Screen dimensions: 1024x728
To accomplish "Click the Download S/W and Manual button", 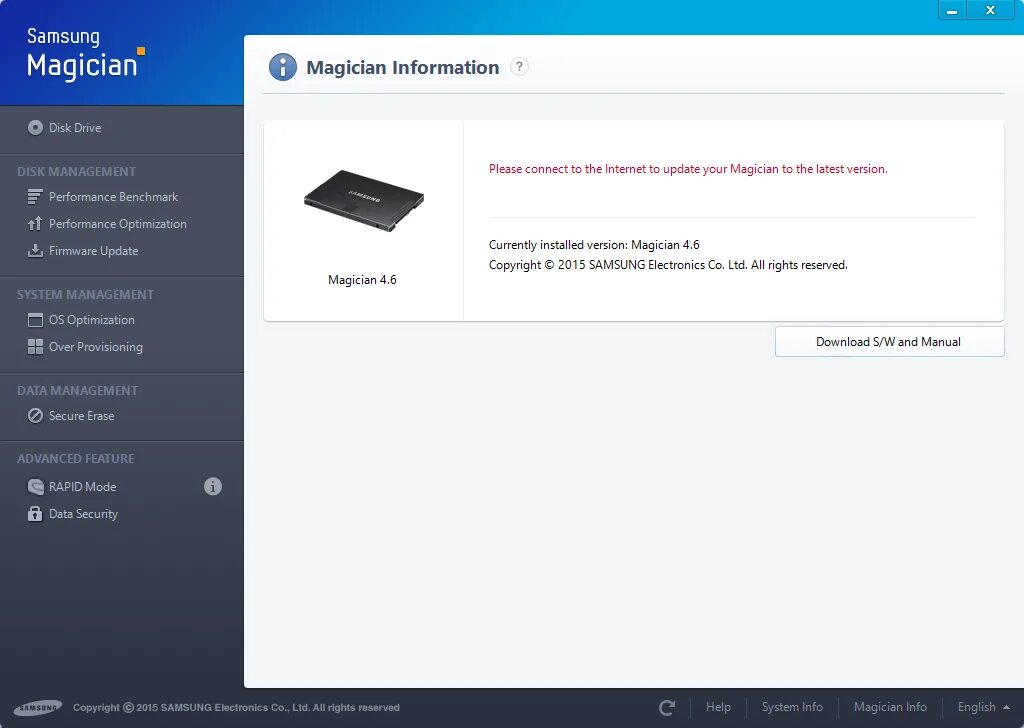I will [x=888, y=341].
